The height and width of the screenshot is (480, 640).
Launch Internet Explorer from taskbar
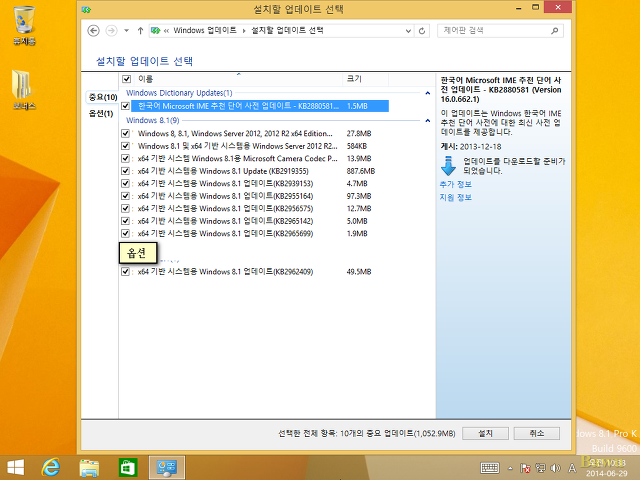click(x=51, y=467)
